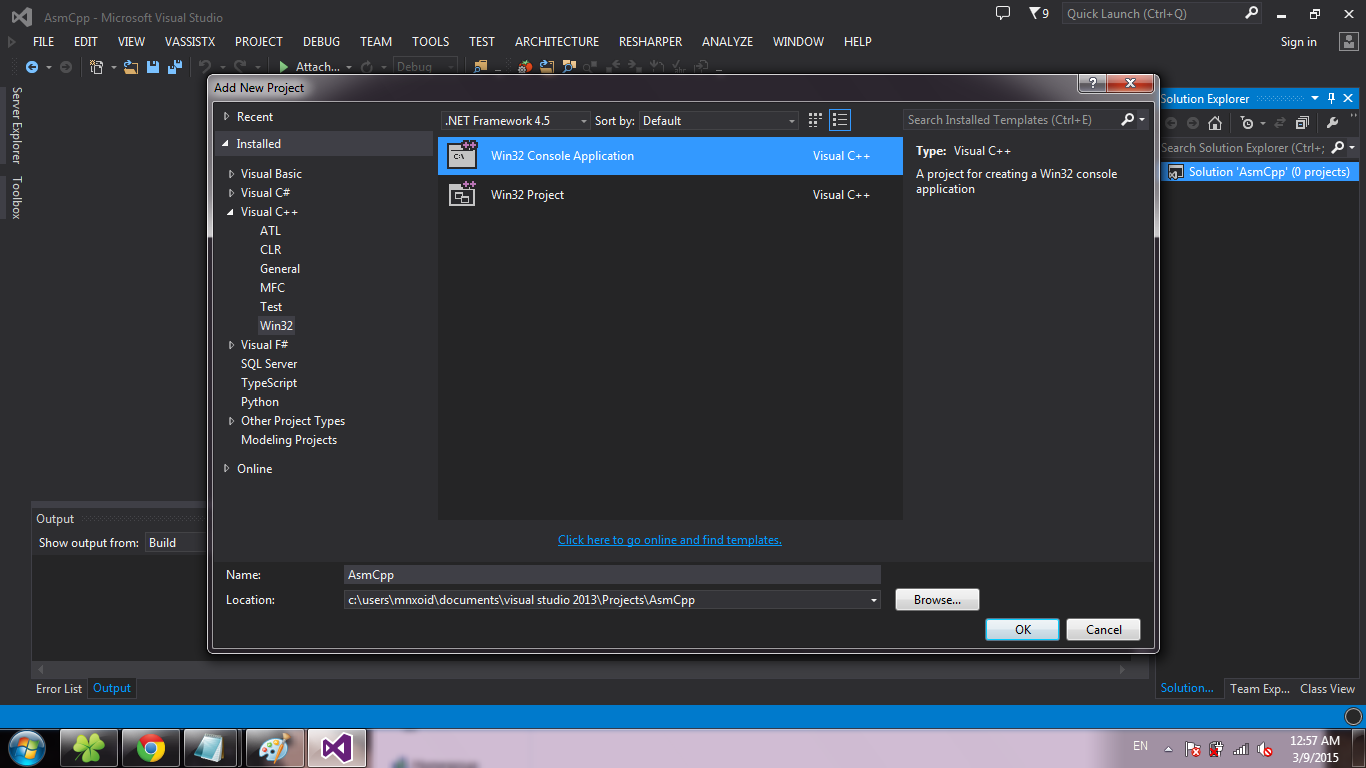Click the template search magnifier icon
This screenshot has height=768, width=1366.
coord(1128,120)
